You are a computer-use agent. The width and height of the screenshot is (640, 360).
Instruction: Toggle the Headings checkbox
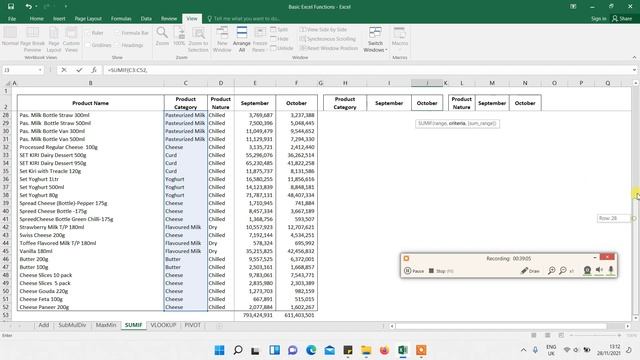click(129, 45)
